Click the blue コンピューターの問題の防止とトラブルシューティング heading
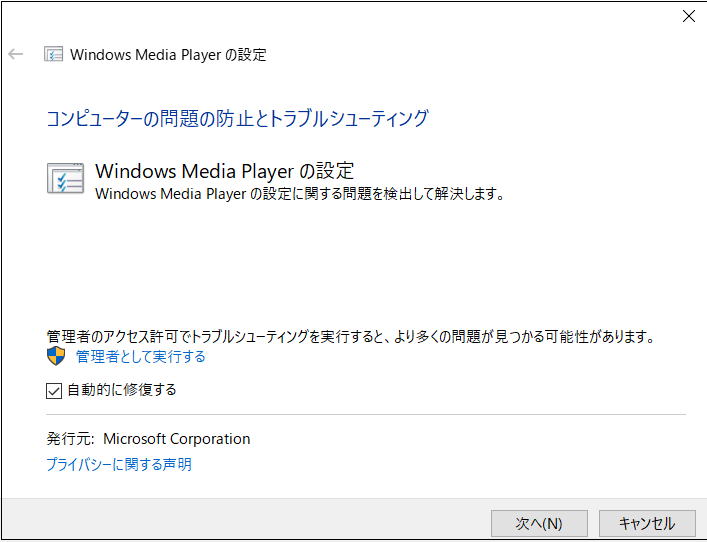 click(237, 119)
